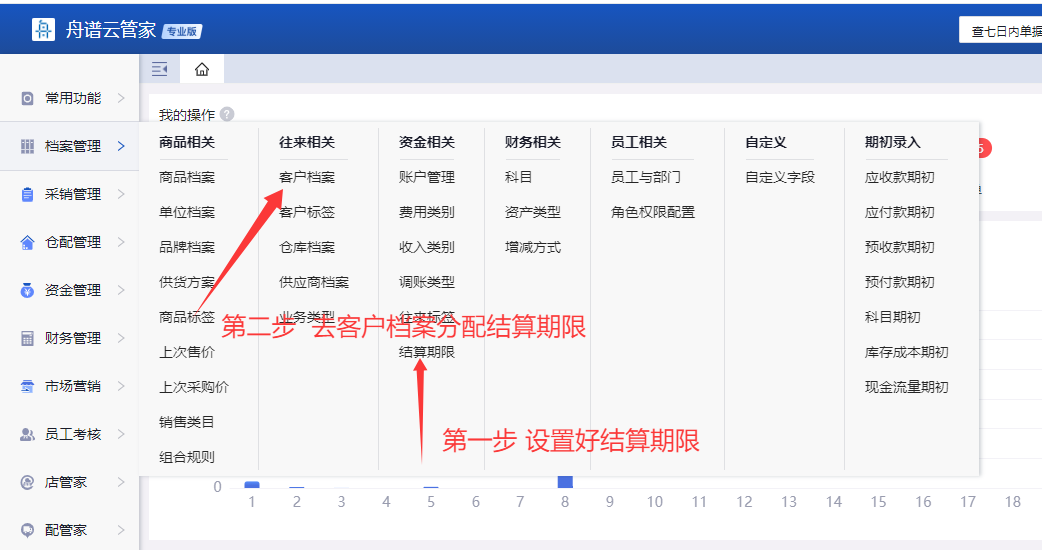Toggle the sidebar collapse icon

coord(159,69)
